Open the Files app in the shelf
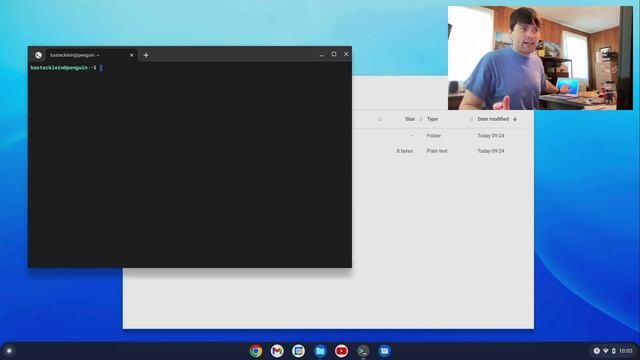The height and width of the screenshot is (360, 640). [320, 351]
